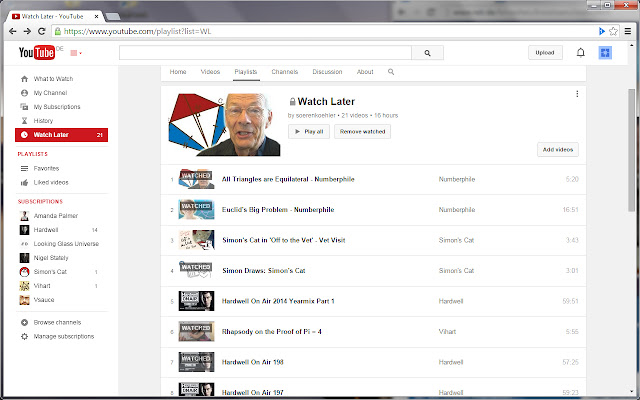Open the Vsauce subscription
The image size is (640, 400).
pos(45,299)
